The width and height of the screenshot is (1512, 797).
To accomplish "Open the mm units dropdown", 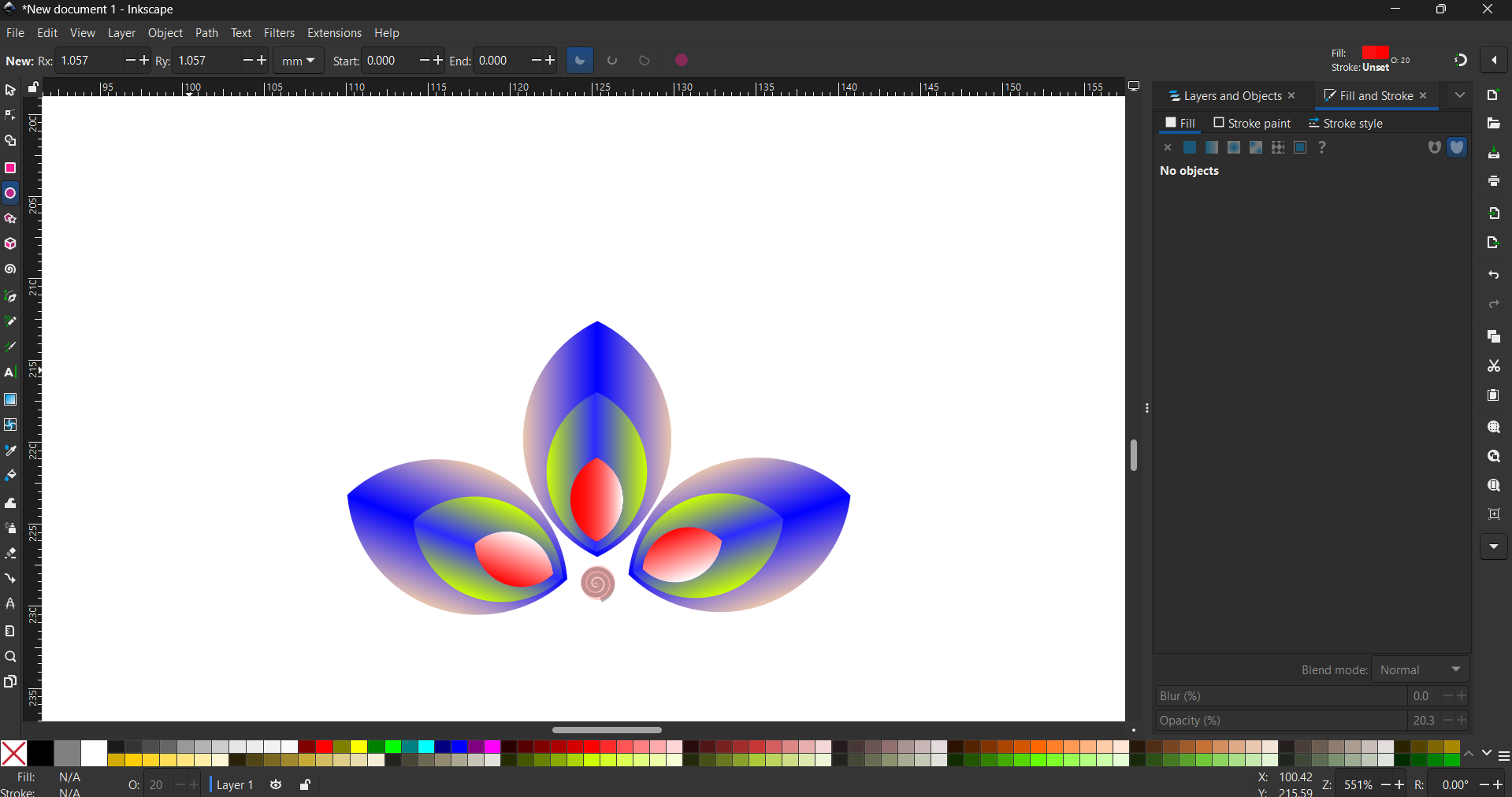I will [299, 61].
